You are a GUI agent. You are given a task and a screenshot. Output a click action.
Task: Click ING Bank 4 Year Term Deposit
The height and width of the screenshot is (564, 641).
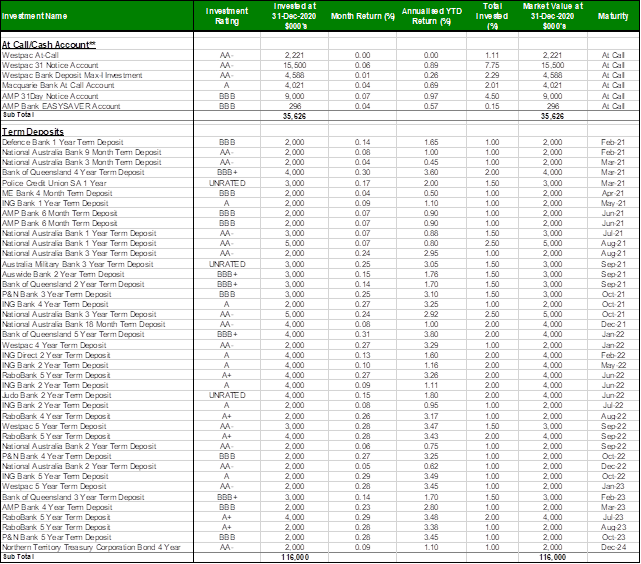coord(55,304)
